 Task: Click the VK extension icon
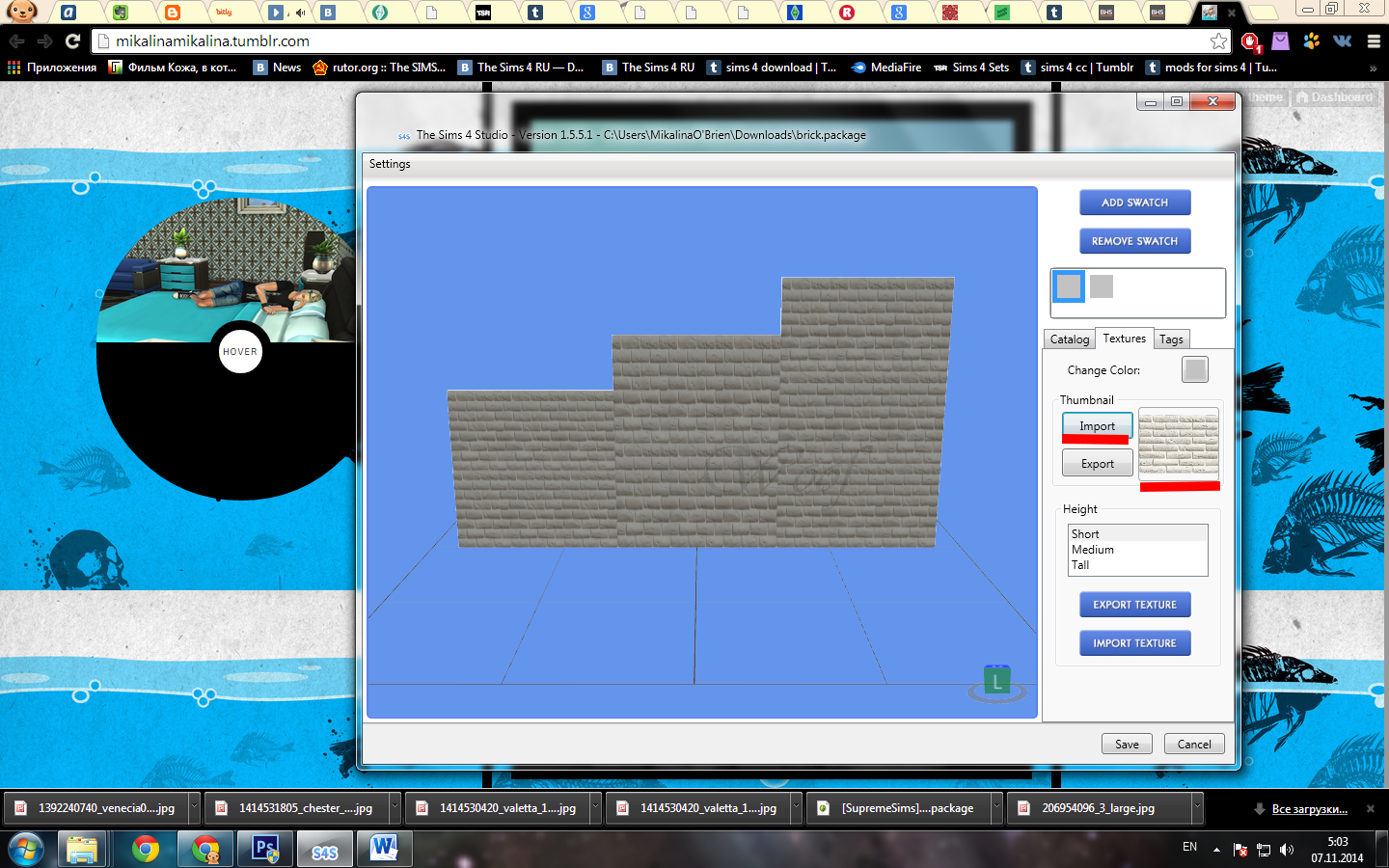coord(1342,41)
